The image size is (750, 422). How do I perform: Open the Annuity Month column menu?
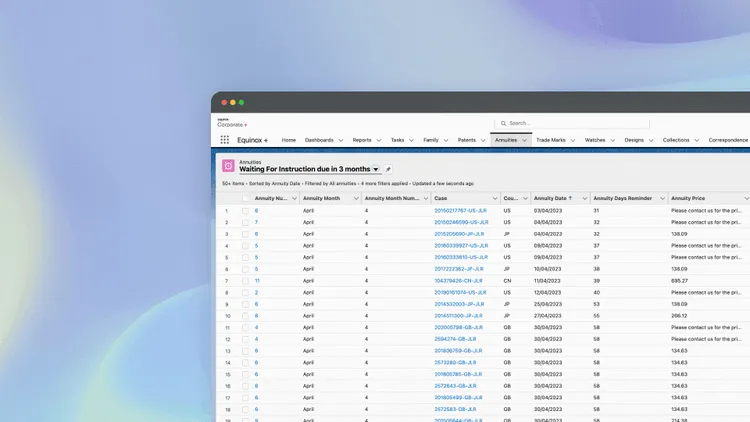(x=356, y=199)
